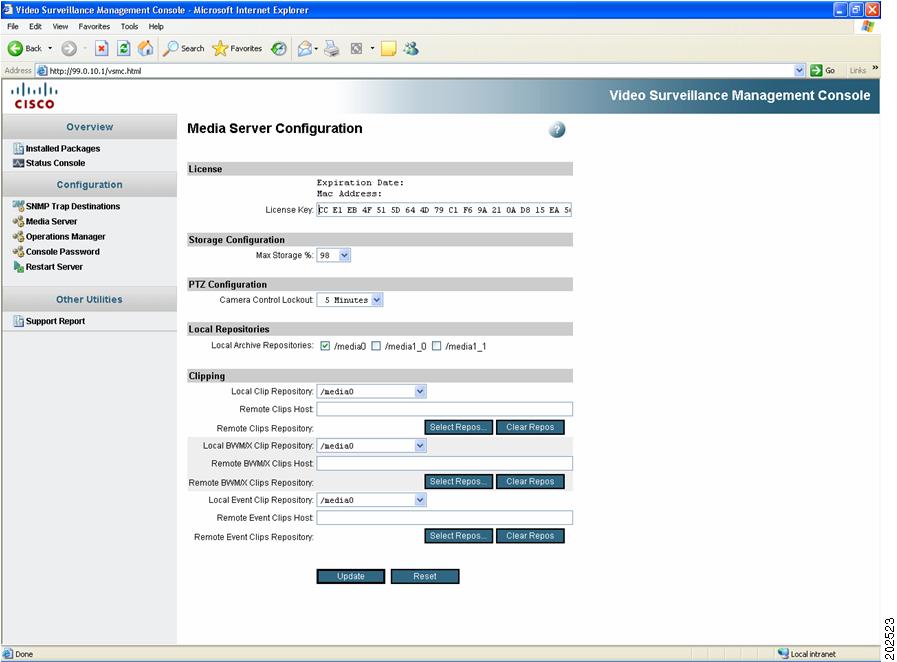The height and width of the screenshot is (662, 897).
Task: Open the Favorites star button
Action: click(237, 49)
